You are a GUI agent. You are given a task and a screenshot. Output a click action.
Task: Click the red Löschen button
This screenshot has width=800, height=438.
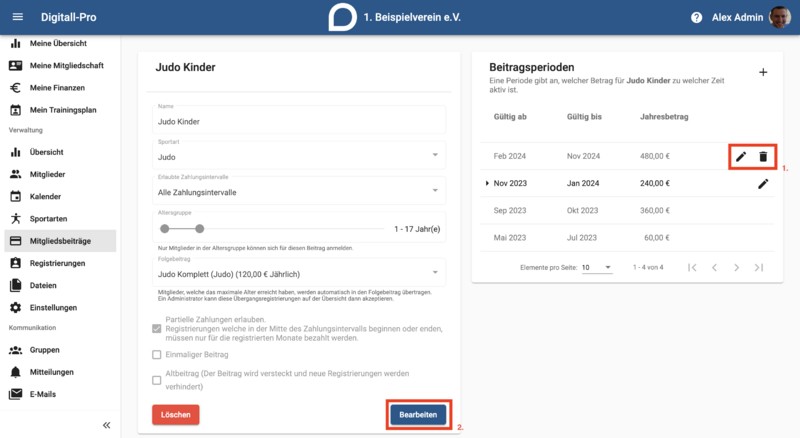[x=176, y=415]
